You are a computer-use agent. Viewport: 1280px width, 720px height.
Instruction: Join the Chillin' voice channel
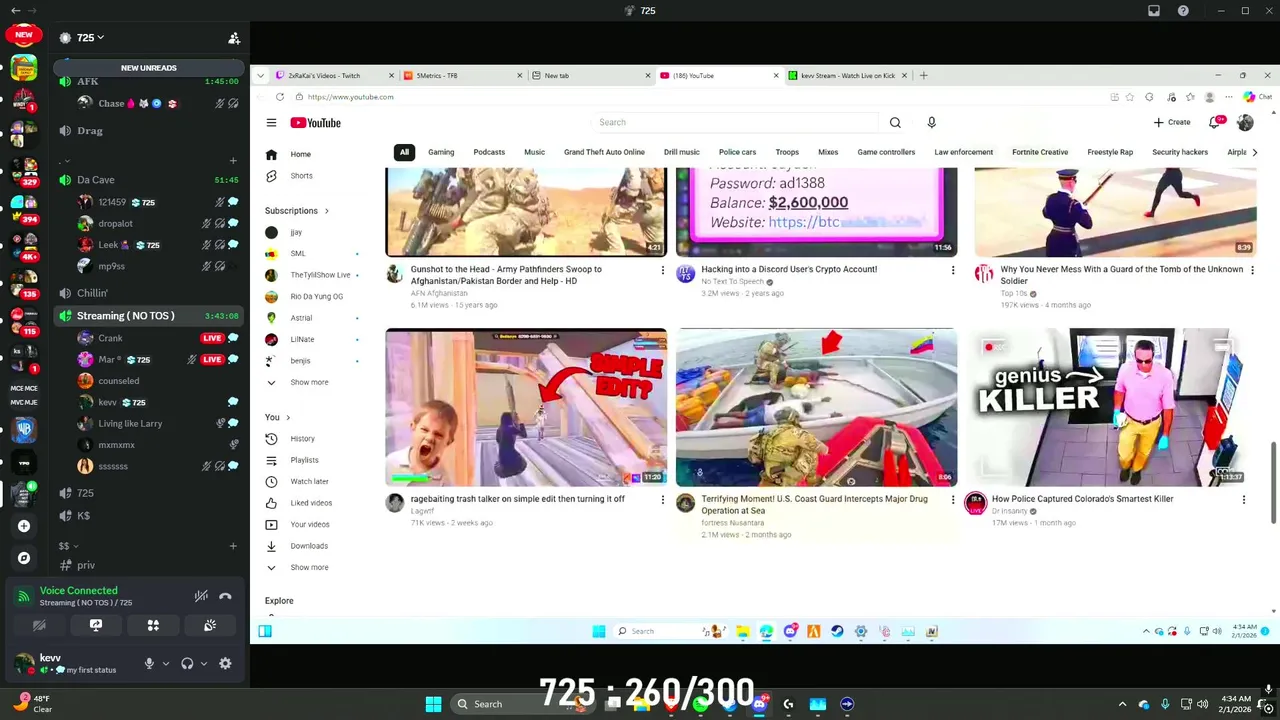(148, 294)
